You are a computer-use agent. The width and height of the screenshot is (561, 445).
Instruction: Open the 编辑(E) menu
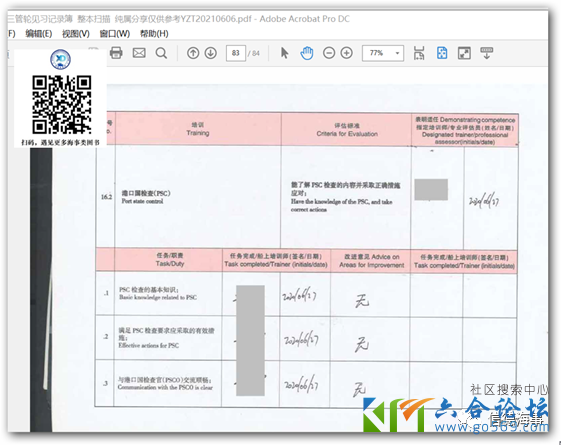coord(39,34)
